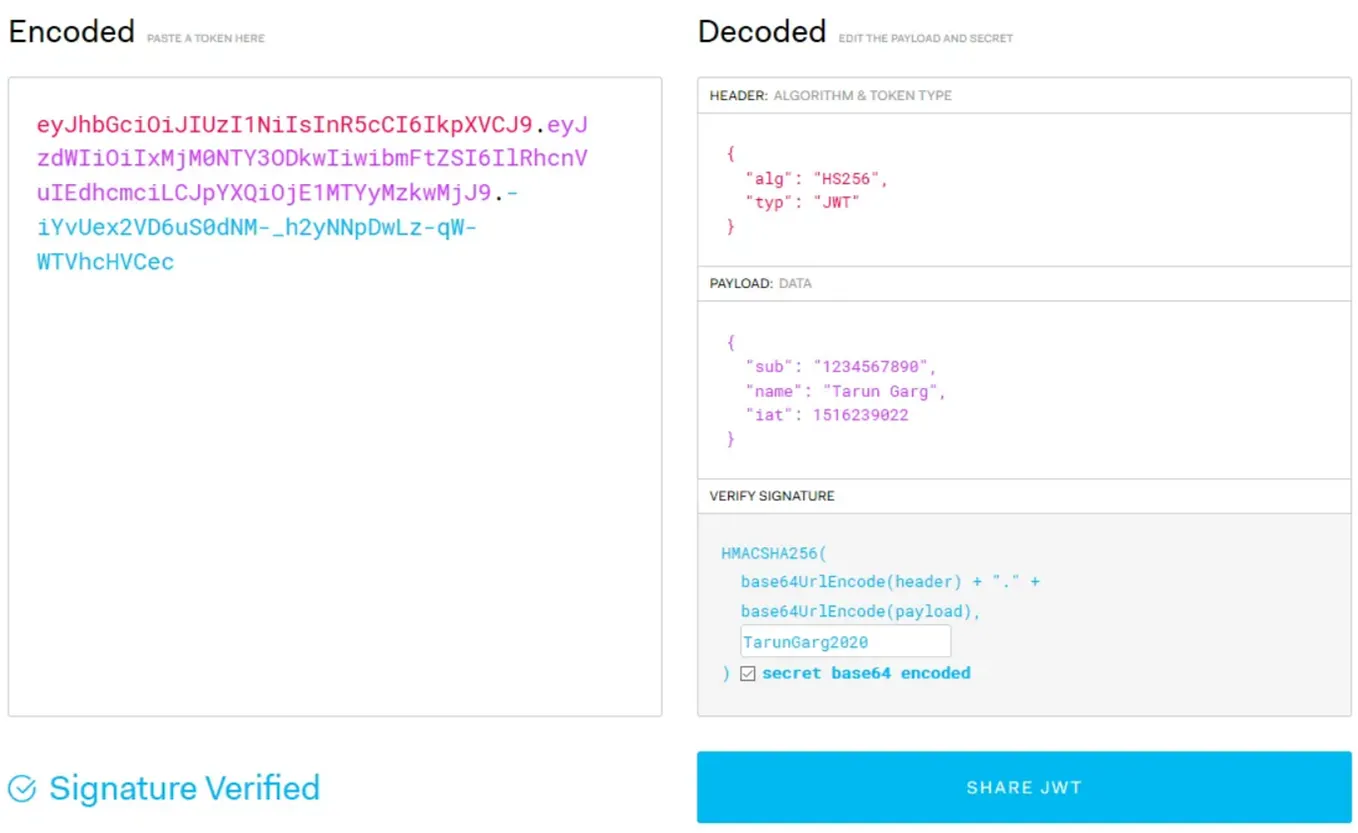
Task: Click the Signature Verified status text
Action: (x=185, y=788)
